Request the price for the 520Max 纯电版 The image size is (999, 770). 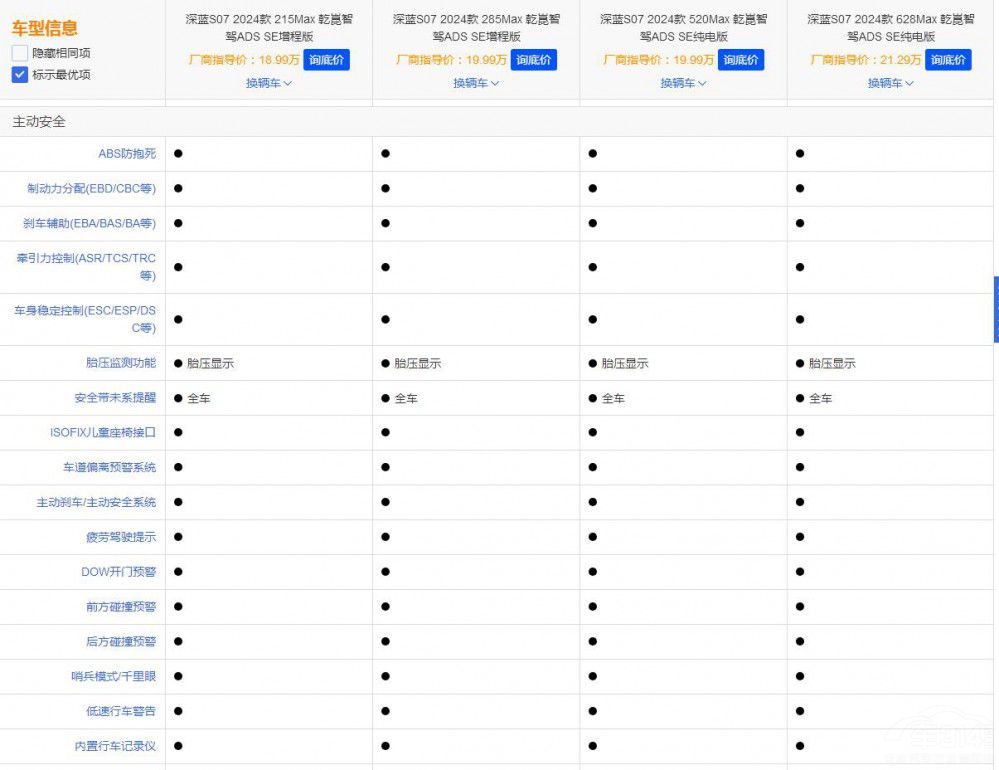(x=741, y=60)
